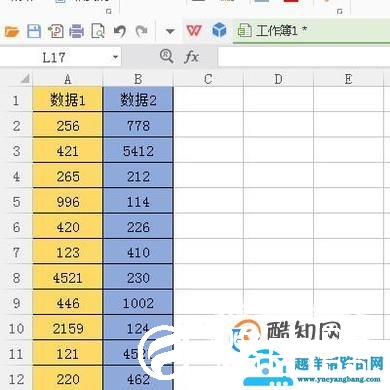Select column D header
Image resolution: width=390 pixels, height=390 pixels.
(x=278, y=79)
